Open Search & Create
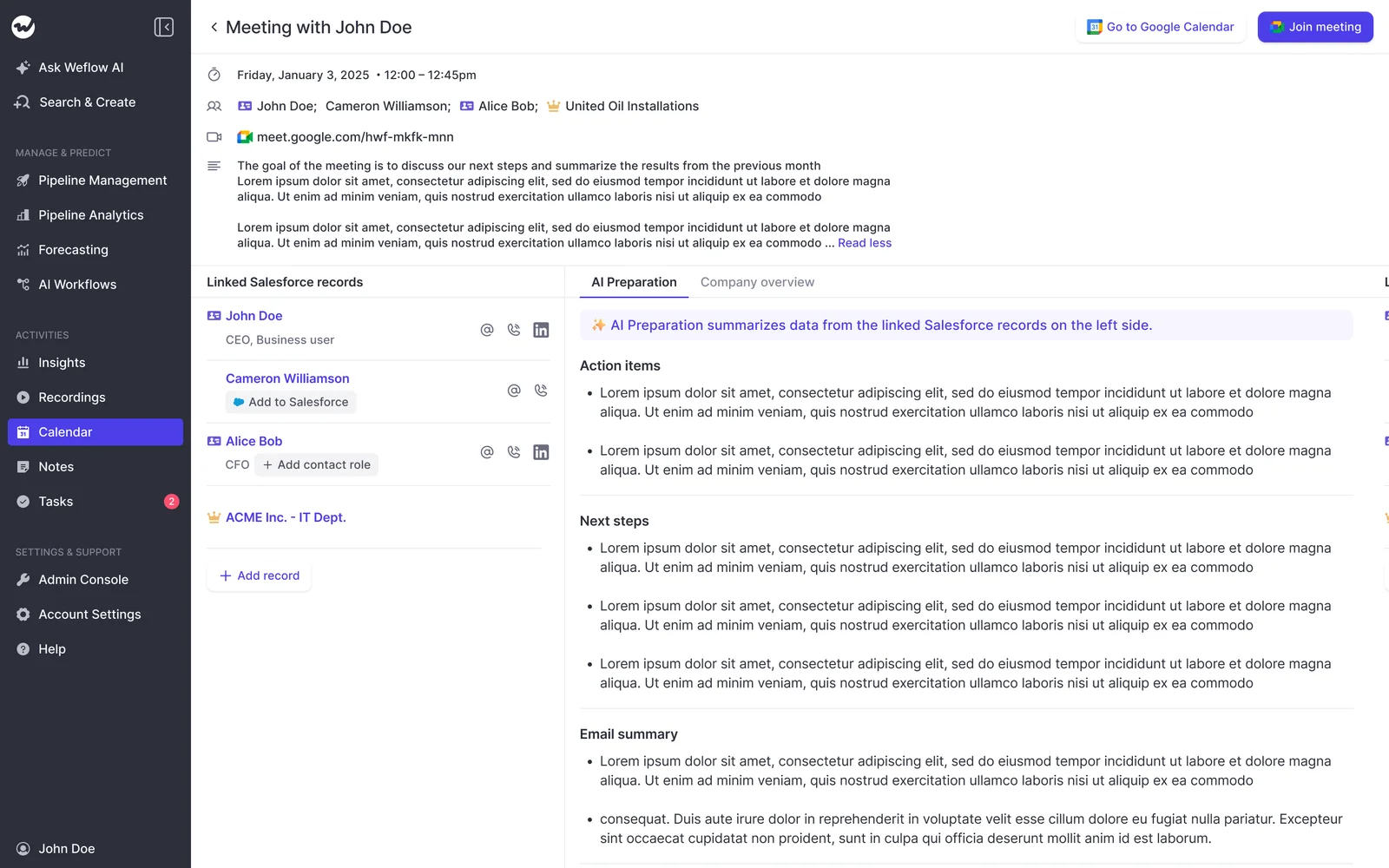 (95, 102)
